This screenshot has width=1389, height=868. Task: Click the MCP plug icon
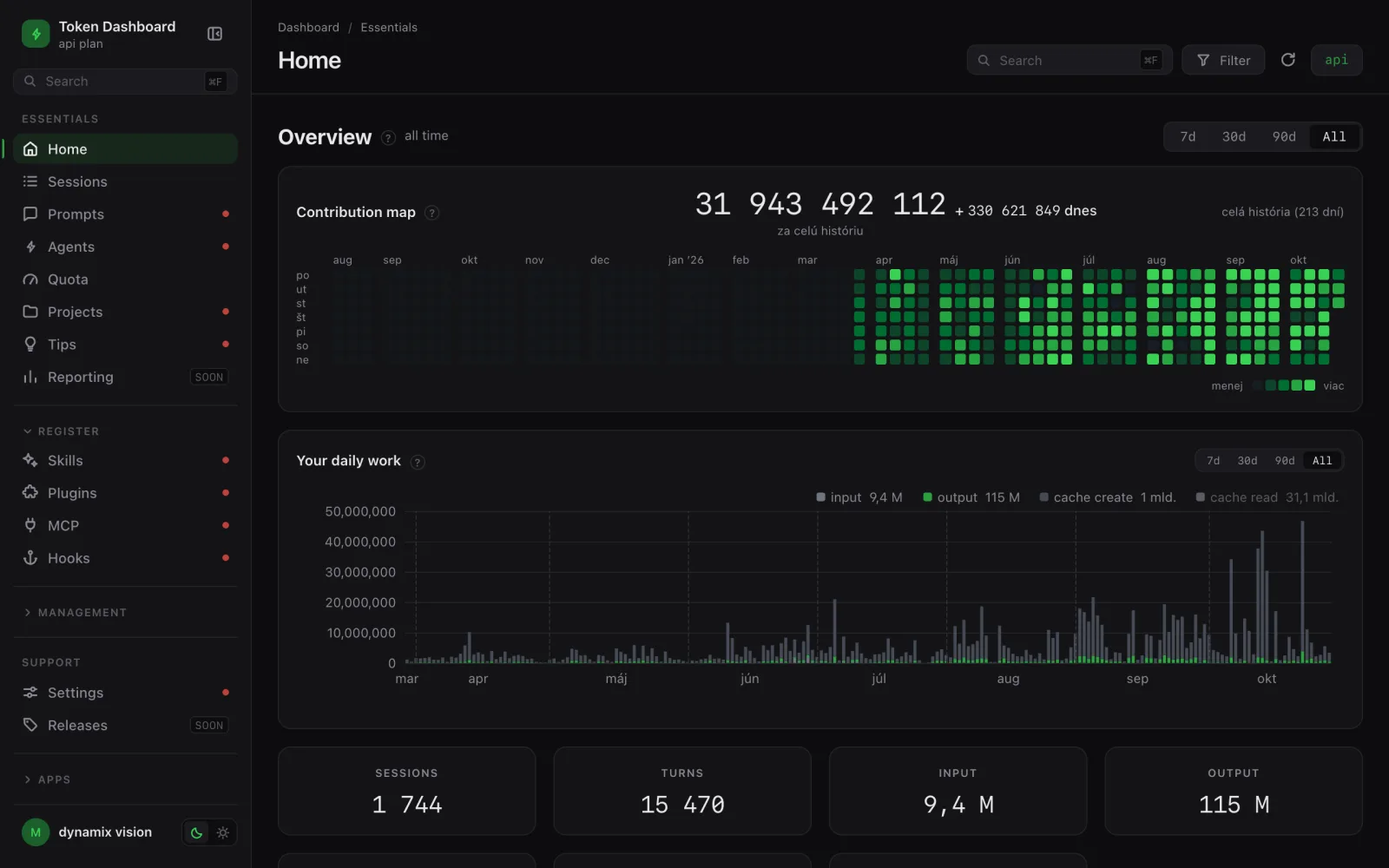click(30, 525)
